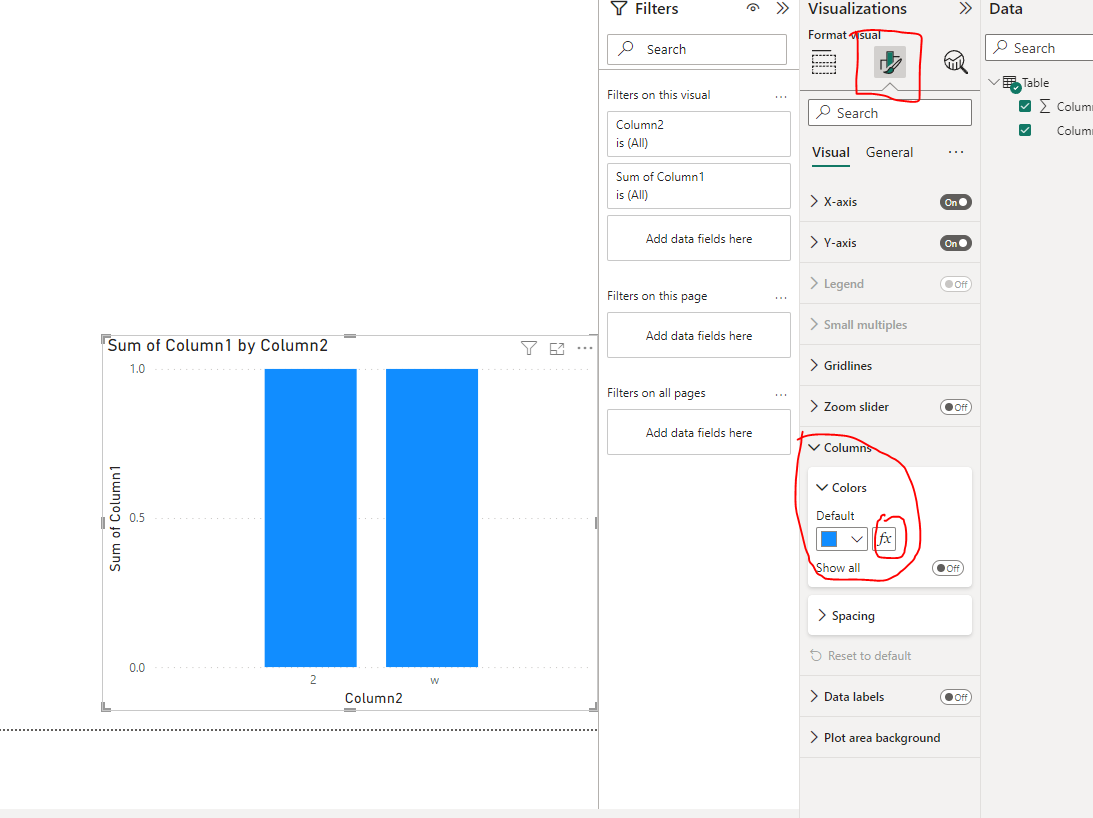Open the Format visual brush icon

click(889, 63)
